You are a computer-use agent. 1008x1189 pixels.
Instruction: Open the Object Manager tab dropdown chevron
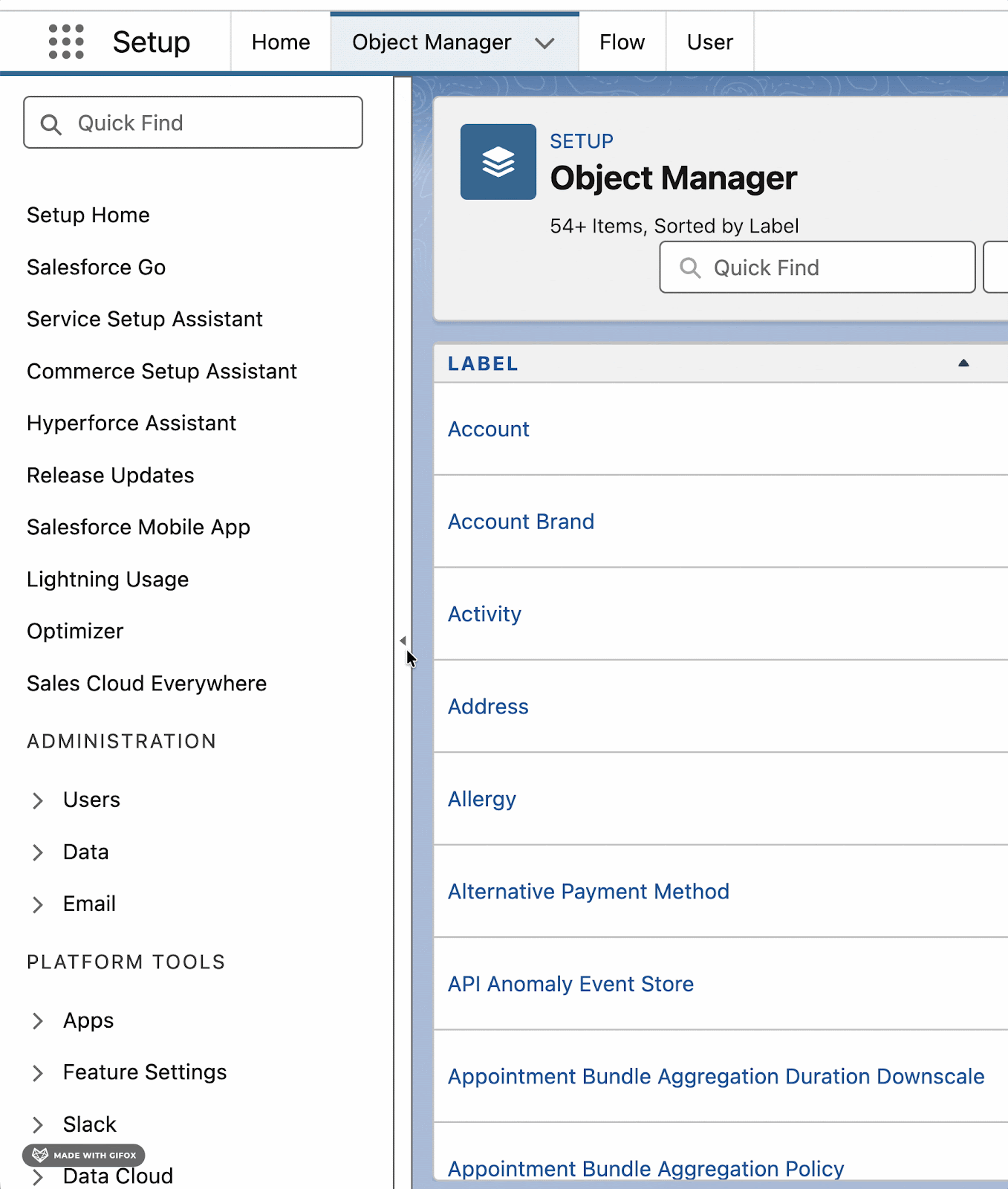point(544,43)
